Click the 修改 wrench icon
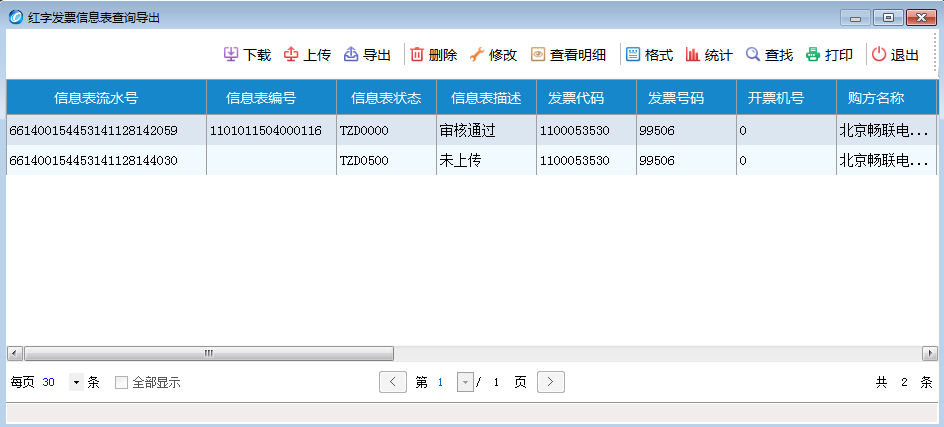This screenshot has width=944, height=427. [477, 55]
